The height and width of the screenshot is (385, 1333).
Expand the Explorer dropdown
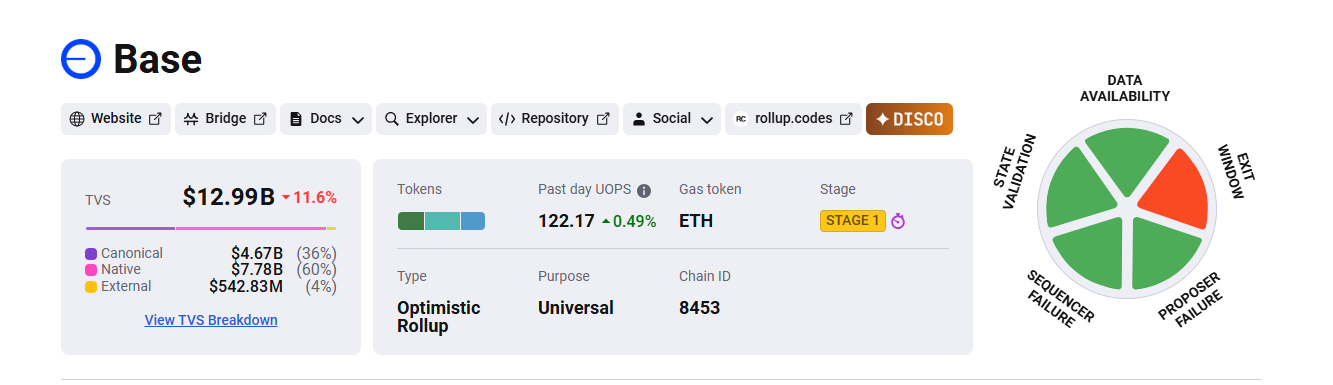coord(432,119)
